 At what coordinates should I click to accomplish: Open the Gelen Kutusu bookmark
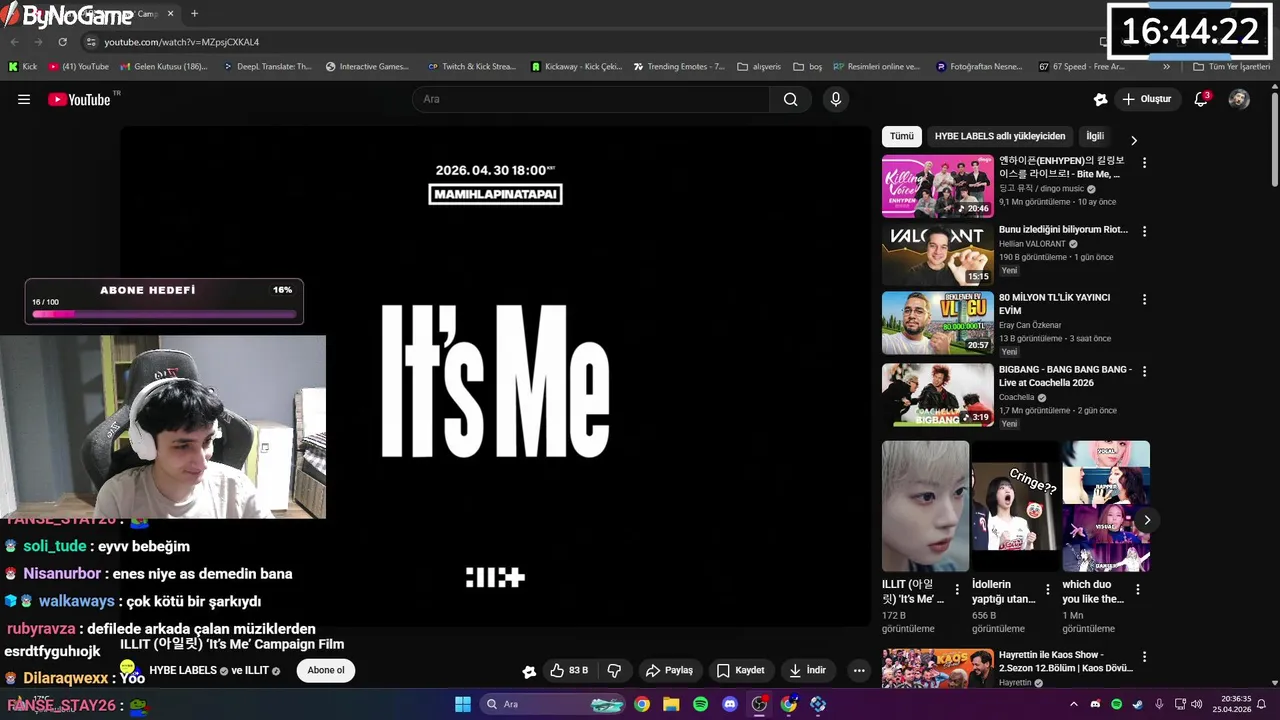point(163,67)
